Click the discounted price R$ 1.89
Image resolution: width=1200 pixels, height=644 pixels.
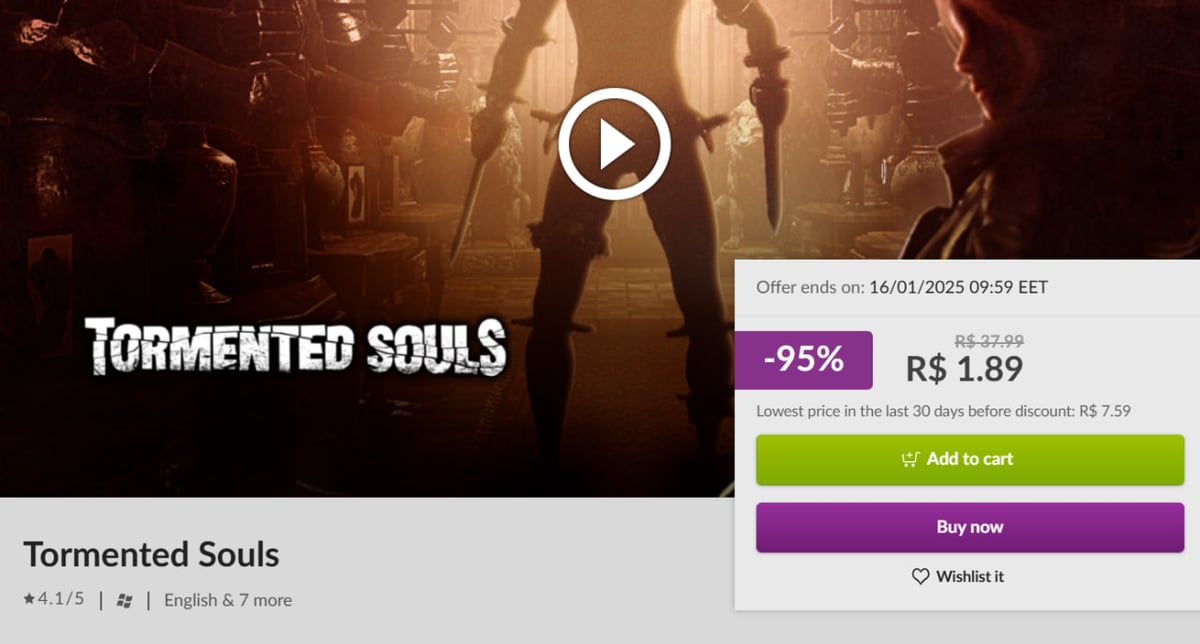(x=964, y=369)
